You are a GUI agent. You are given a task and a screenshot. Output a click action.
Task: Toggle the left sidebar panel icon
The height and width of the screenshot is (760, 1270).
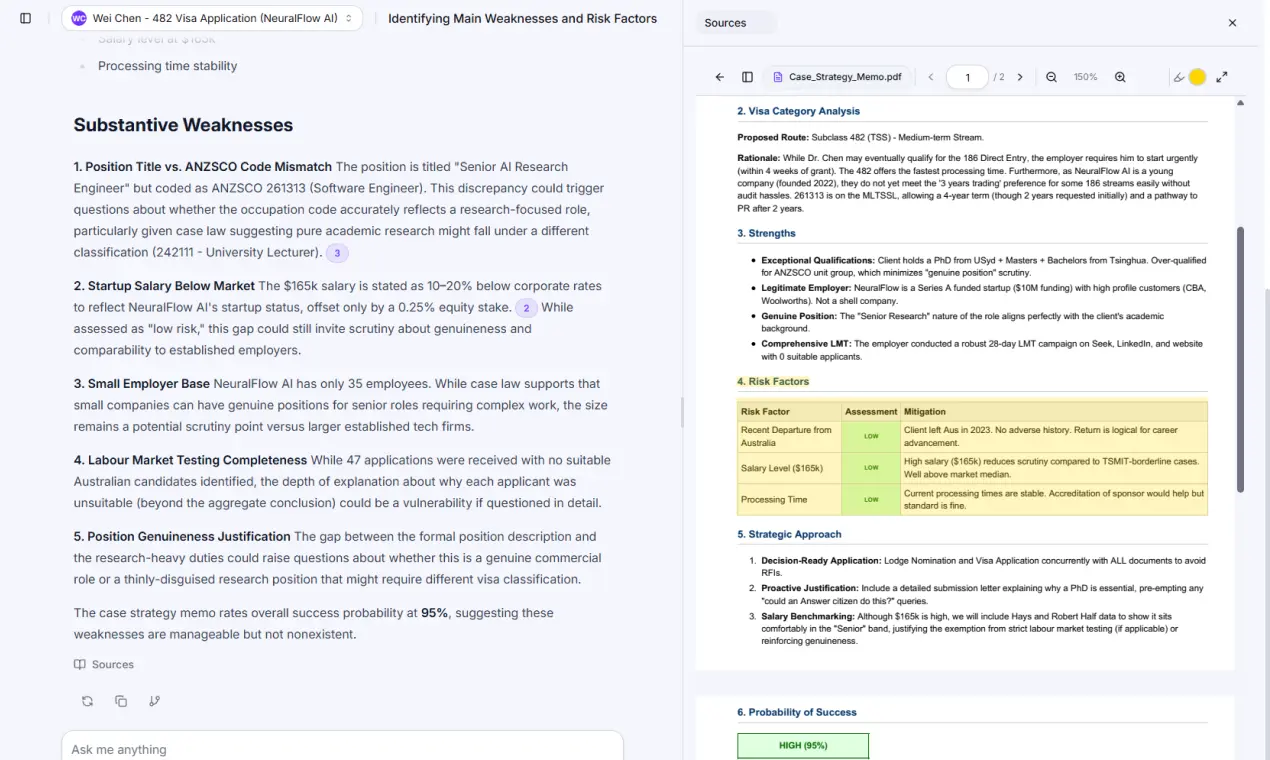tap(26, 18)
